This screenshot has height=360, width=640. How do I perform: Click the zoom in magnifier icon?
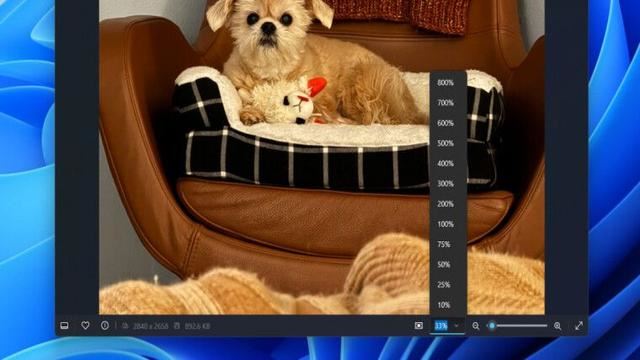coord(558,326)
